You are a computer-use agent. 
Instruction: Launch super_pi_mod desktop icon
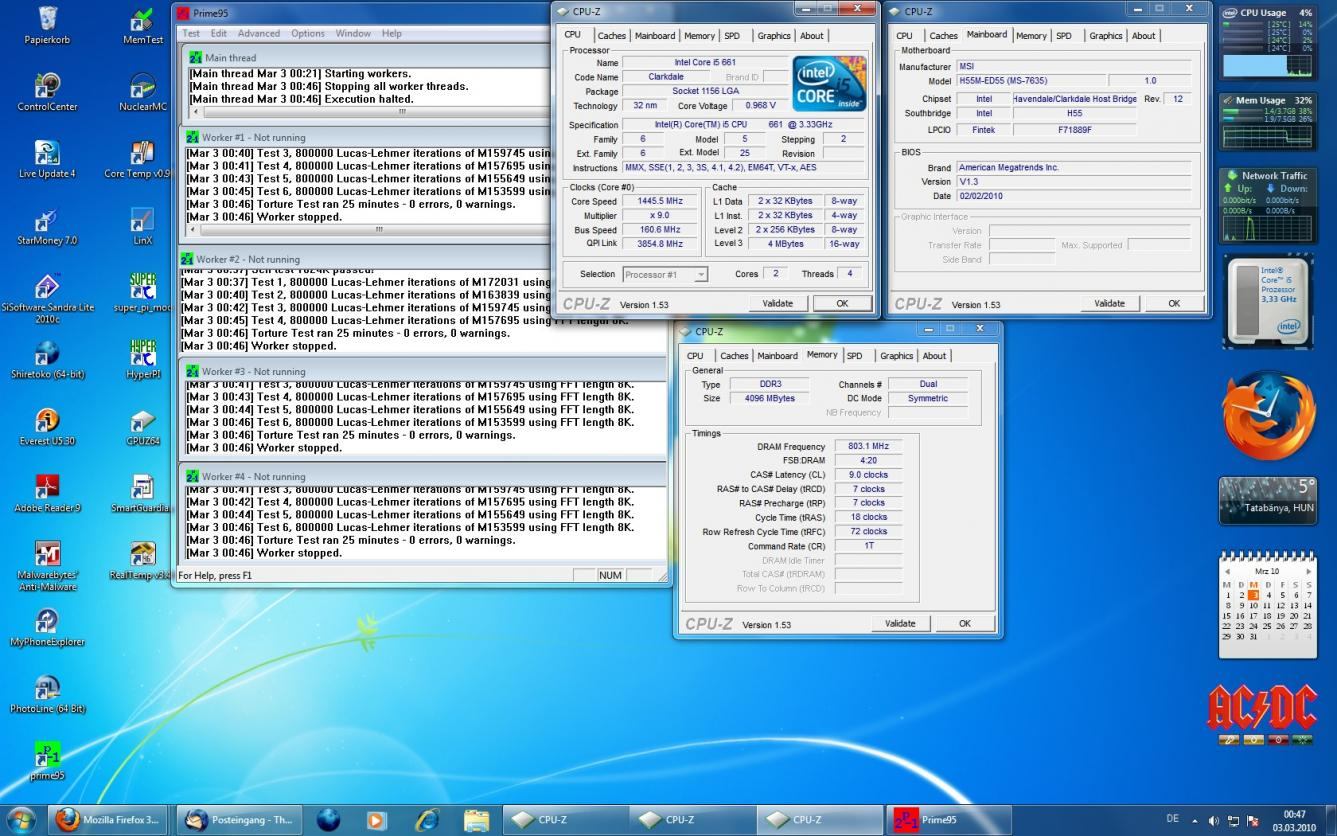click(142, 293)
